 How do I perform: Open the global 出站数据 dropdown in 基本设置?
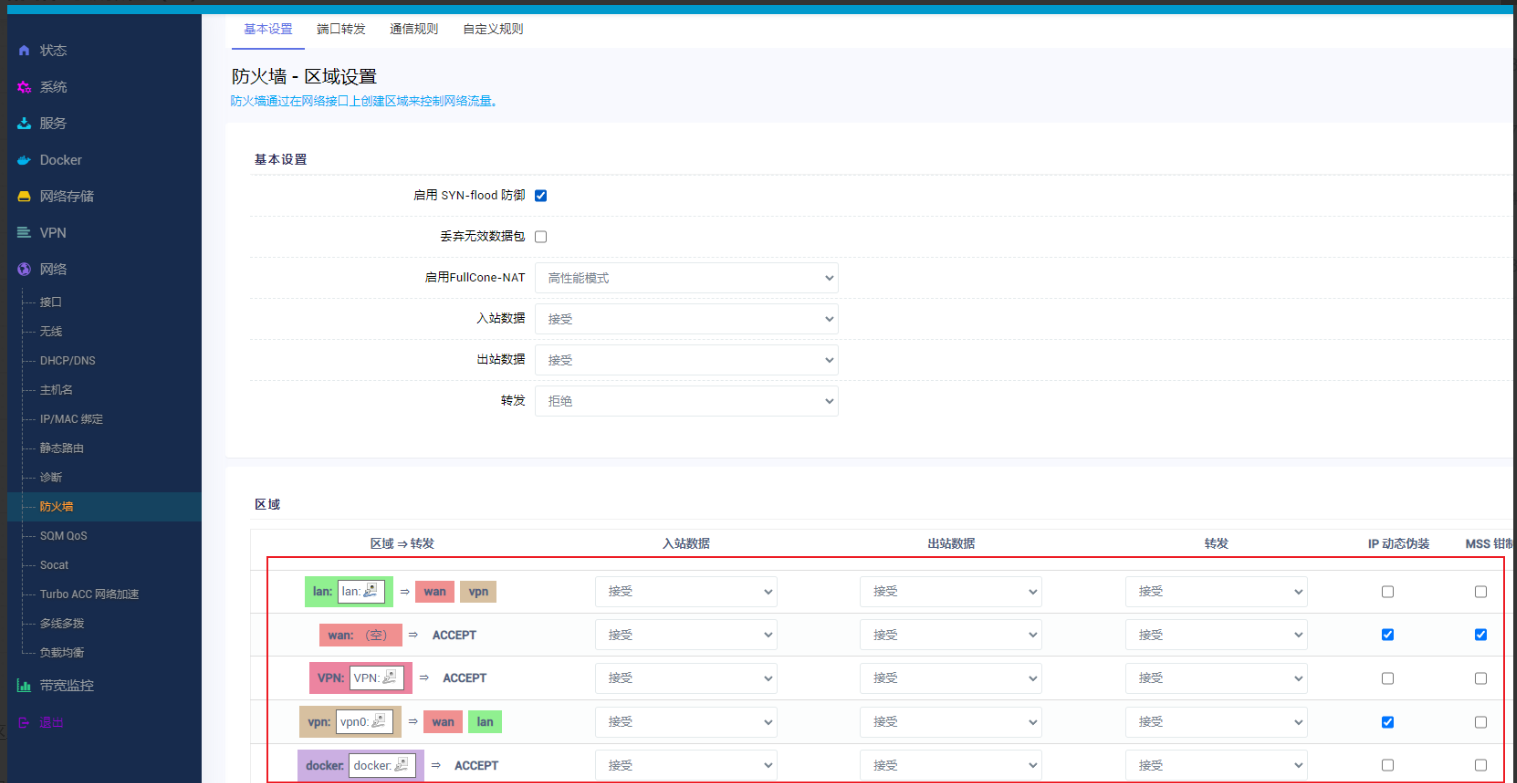pos(687,360)
